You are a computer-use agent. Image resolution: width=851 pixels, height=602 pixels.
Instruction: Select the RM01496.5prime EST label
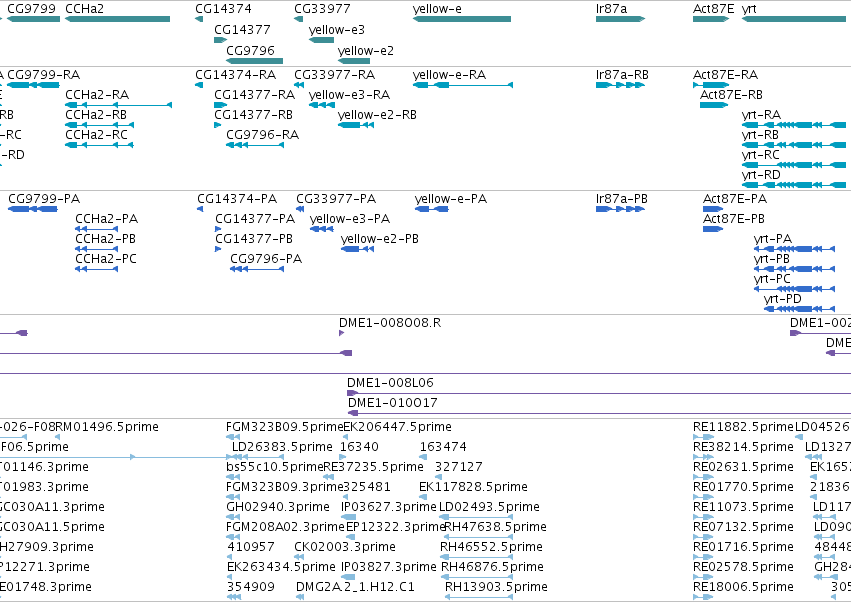click(107, 427)
